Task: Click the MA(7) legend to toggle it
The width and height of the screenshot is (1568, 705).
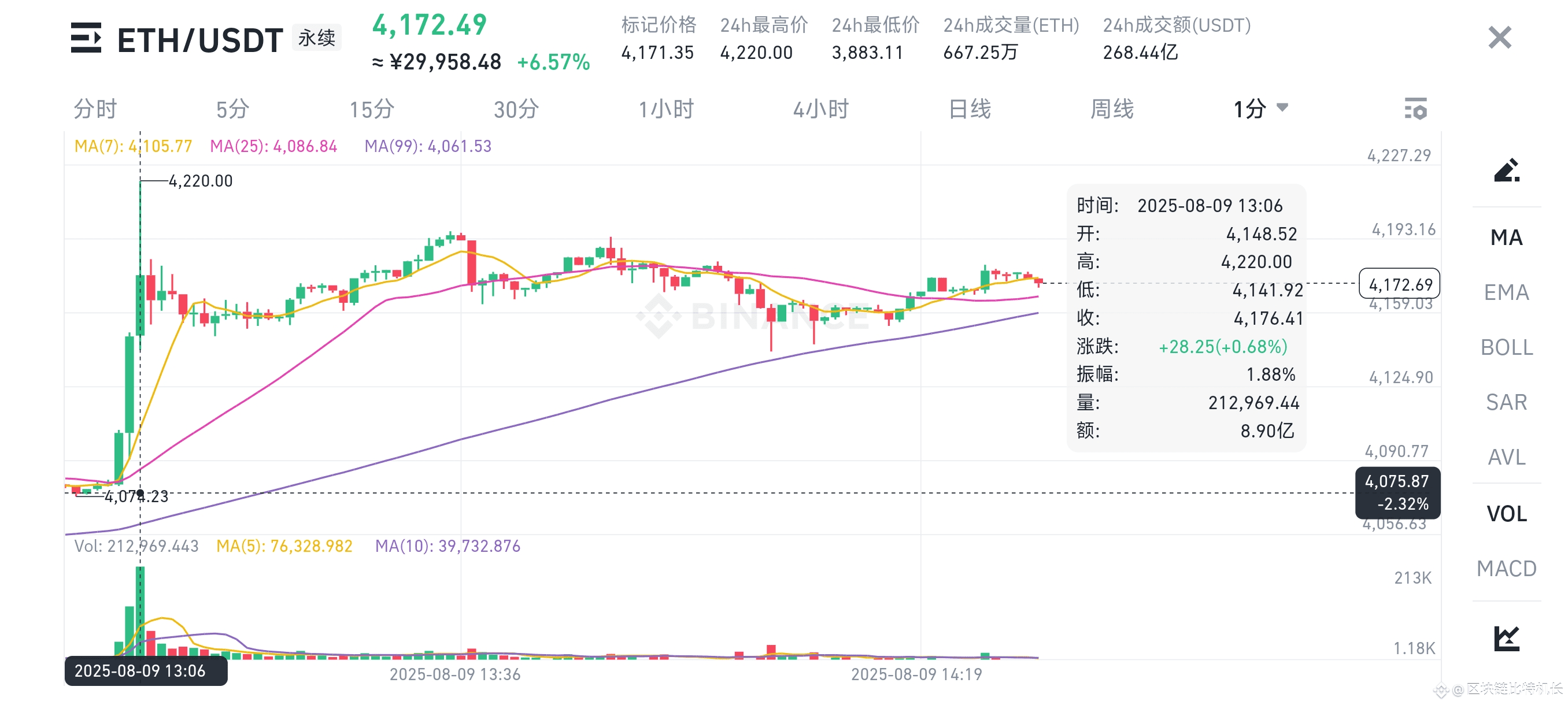Action: coord(133,146)
